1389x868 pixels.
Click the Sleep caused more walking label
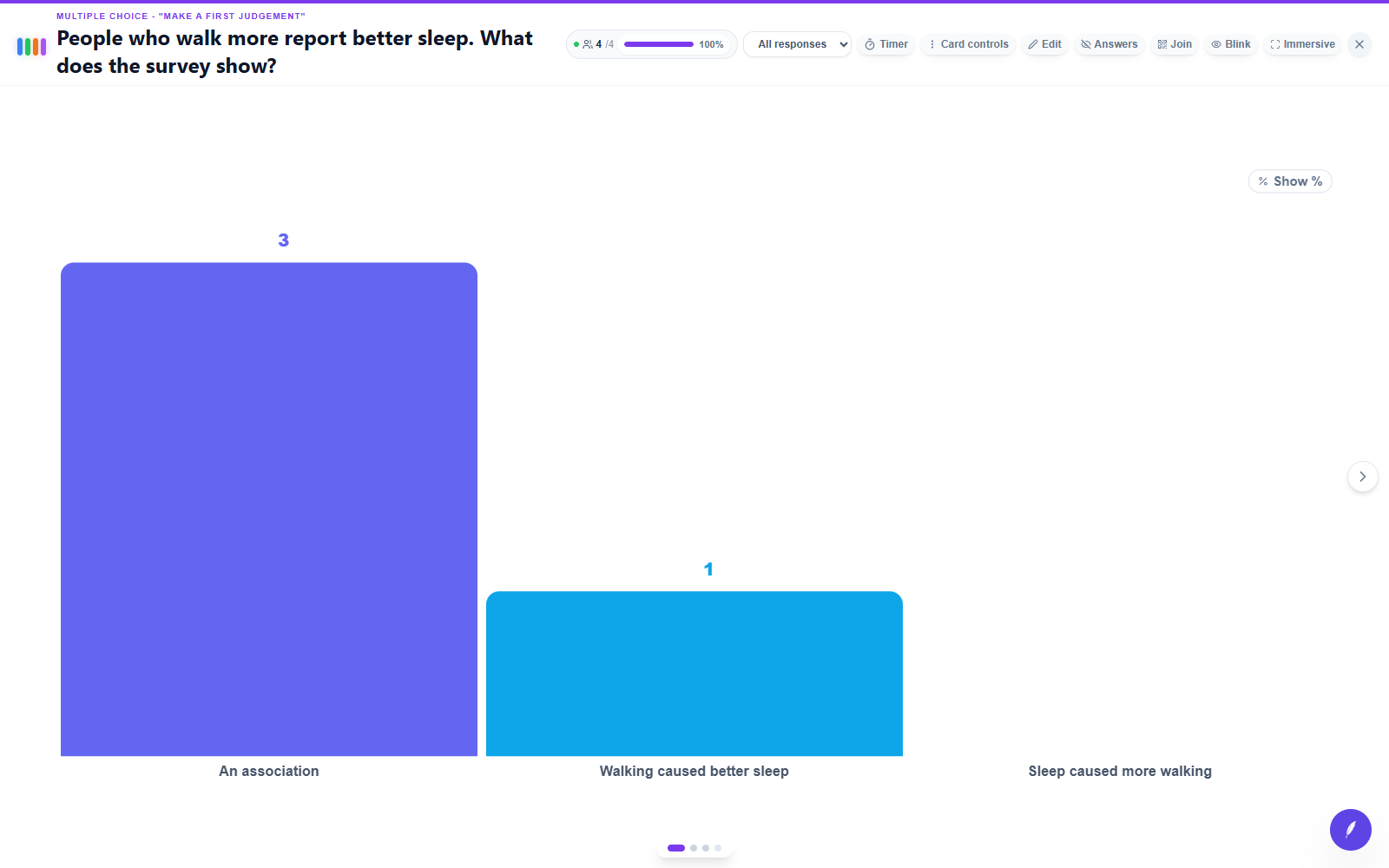click(x=1120, y=771)
